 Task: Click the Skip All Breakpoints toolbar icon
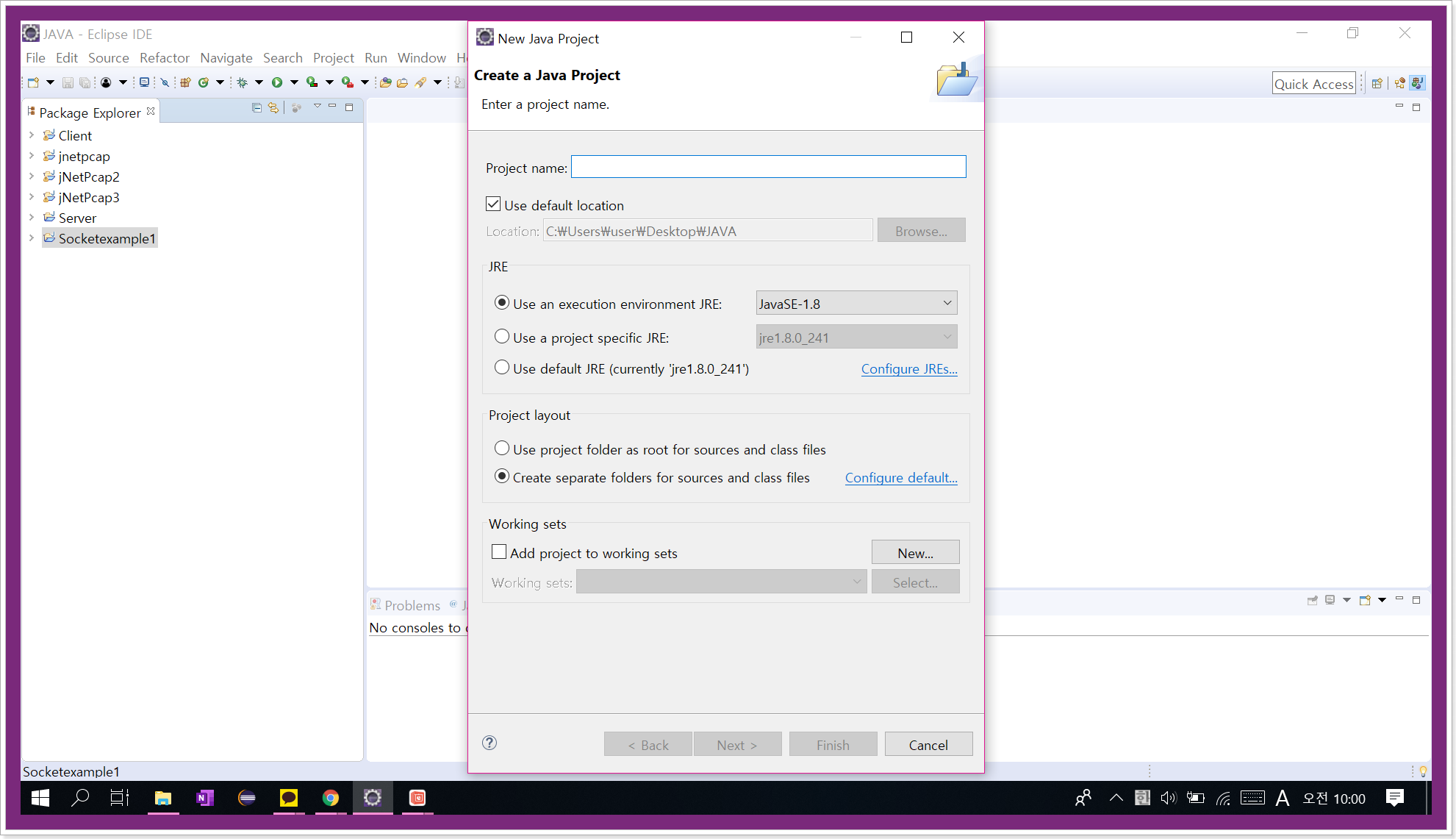165,82
